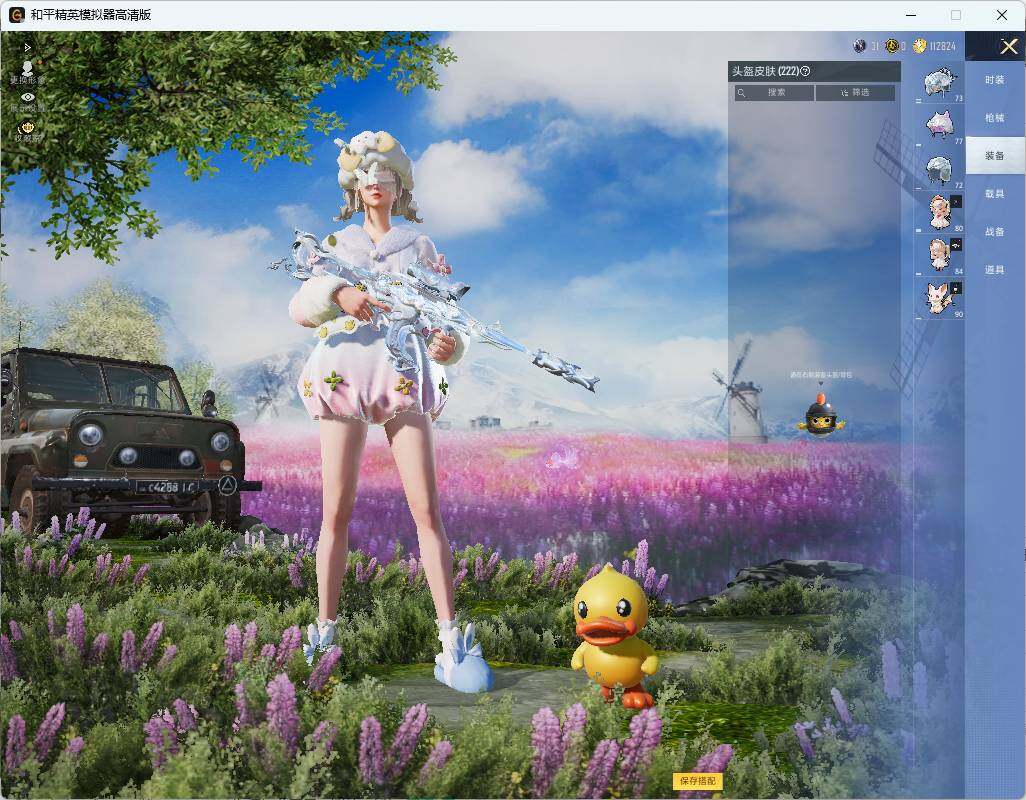
Task: Select pink pig helmet thumbnail numbered 77
Action: coord(940,126)
